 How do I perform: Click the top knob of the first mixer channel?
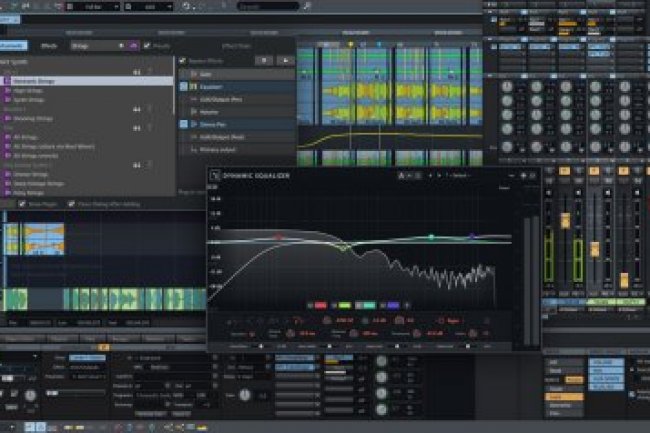507,87
